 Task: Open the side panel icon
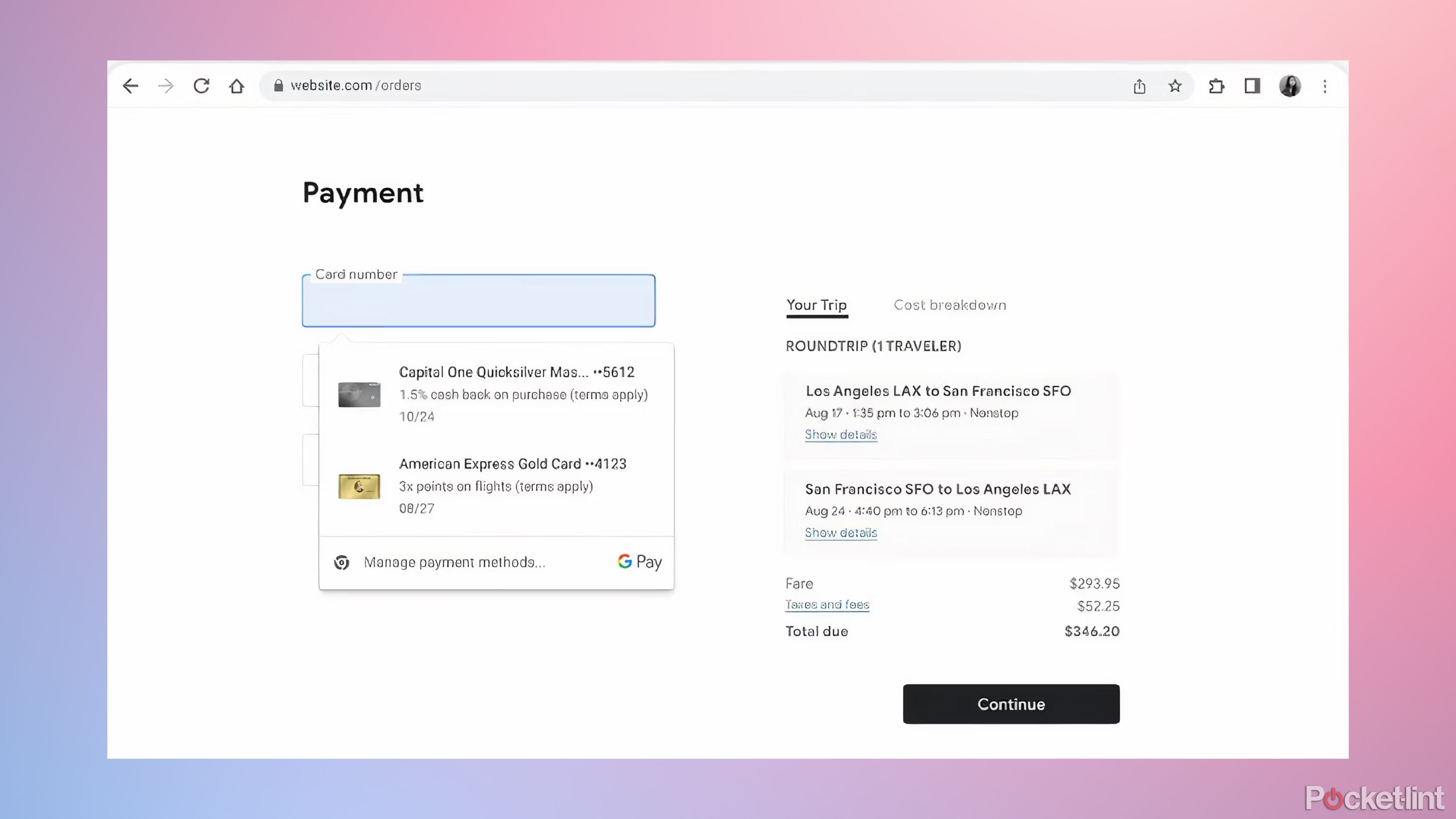[x=1251, y=86]
